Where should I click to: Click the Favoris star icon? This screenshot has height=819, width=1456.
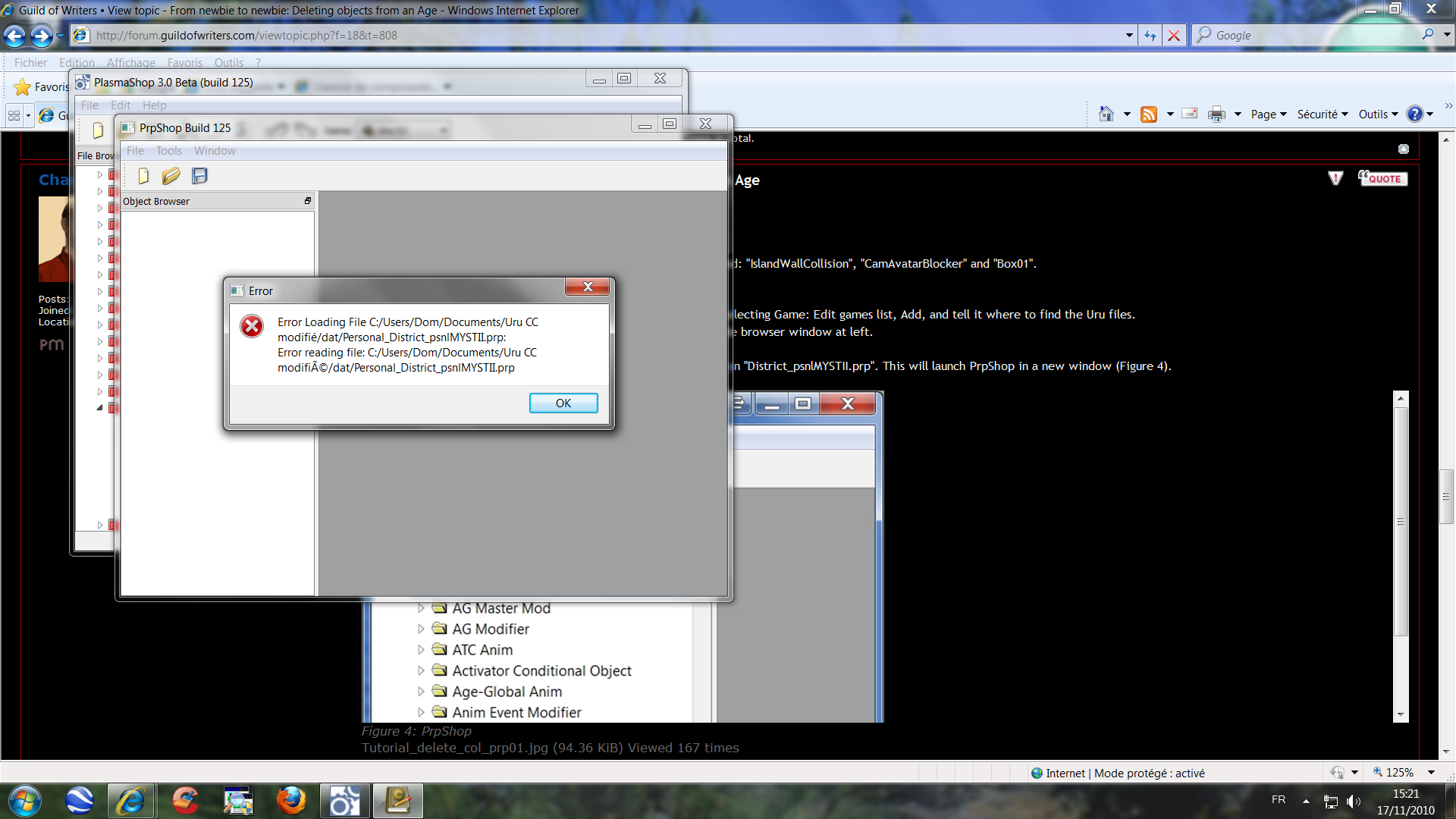pos(23,87)
